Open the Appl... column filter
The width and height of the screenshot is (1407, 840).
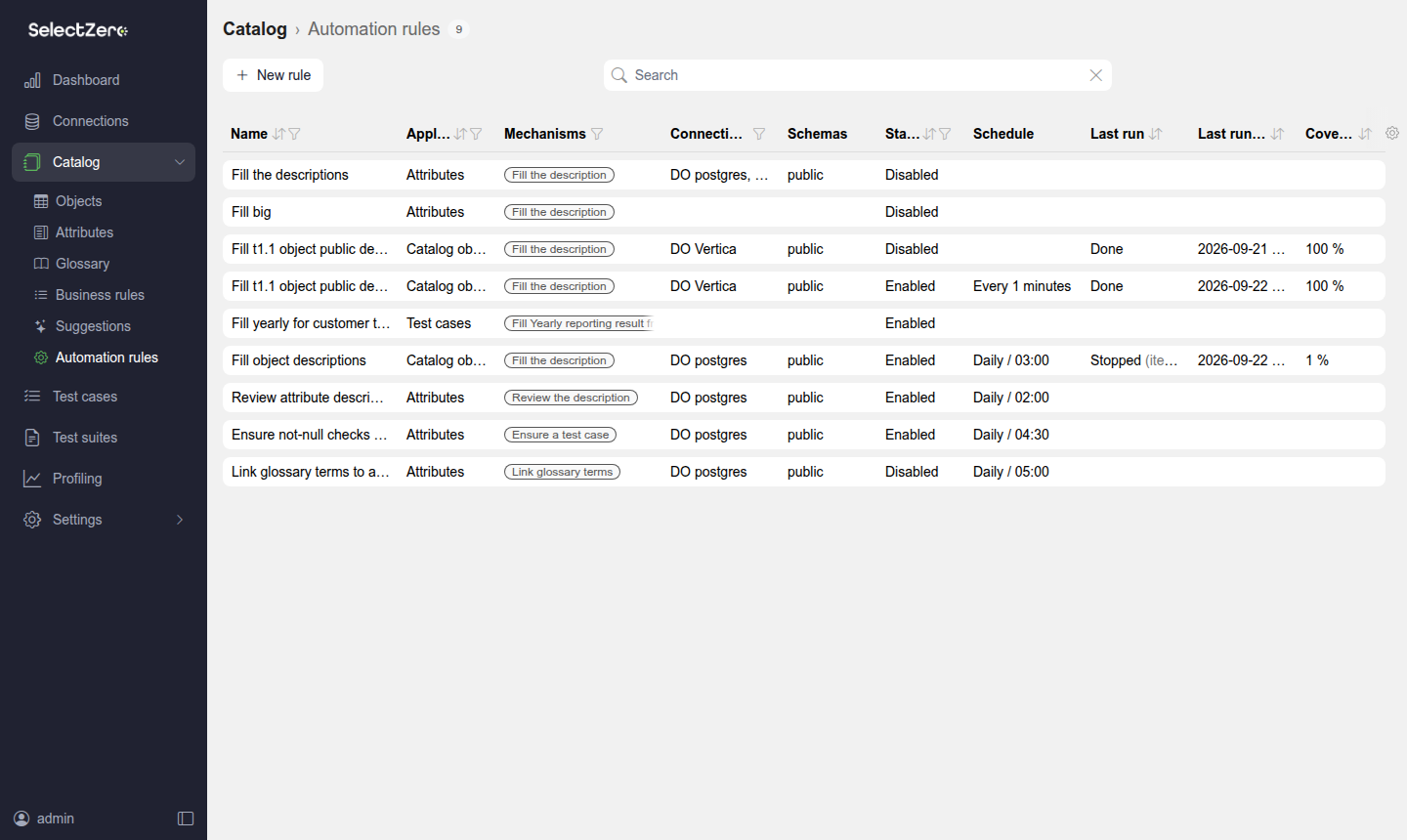pyautogui.click(x=476, y=134)
